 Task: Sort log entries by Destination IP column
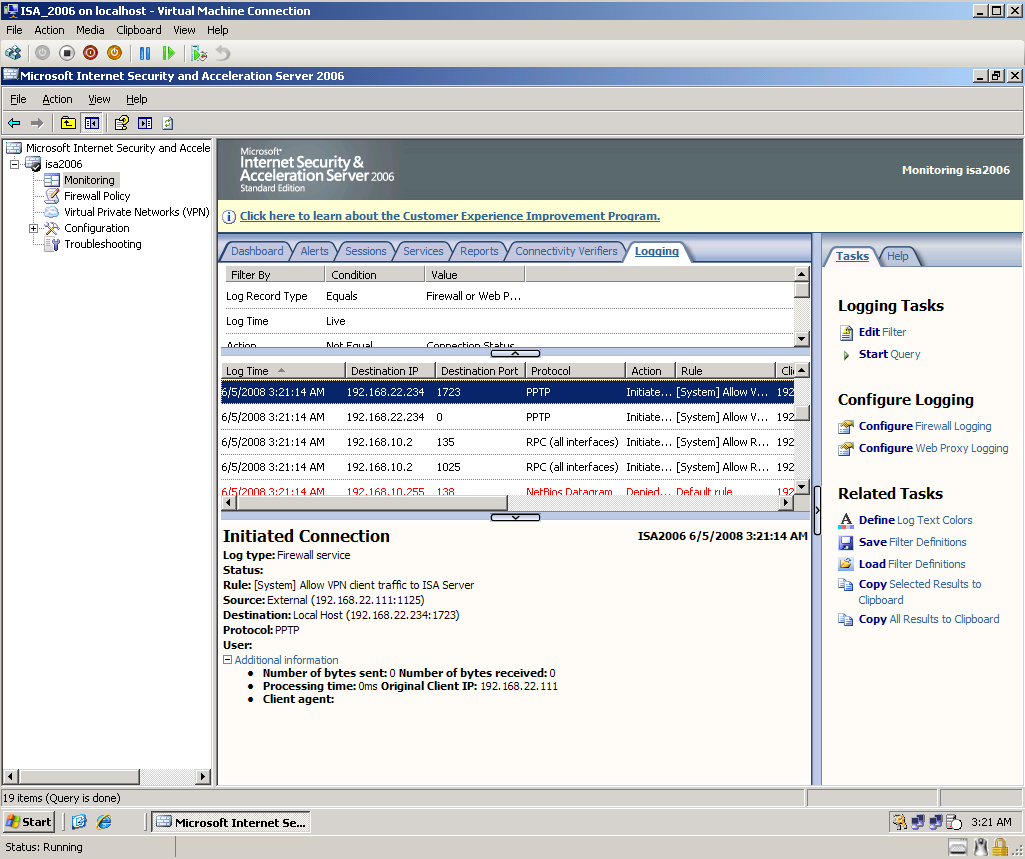click(390, 371)
